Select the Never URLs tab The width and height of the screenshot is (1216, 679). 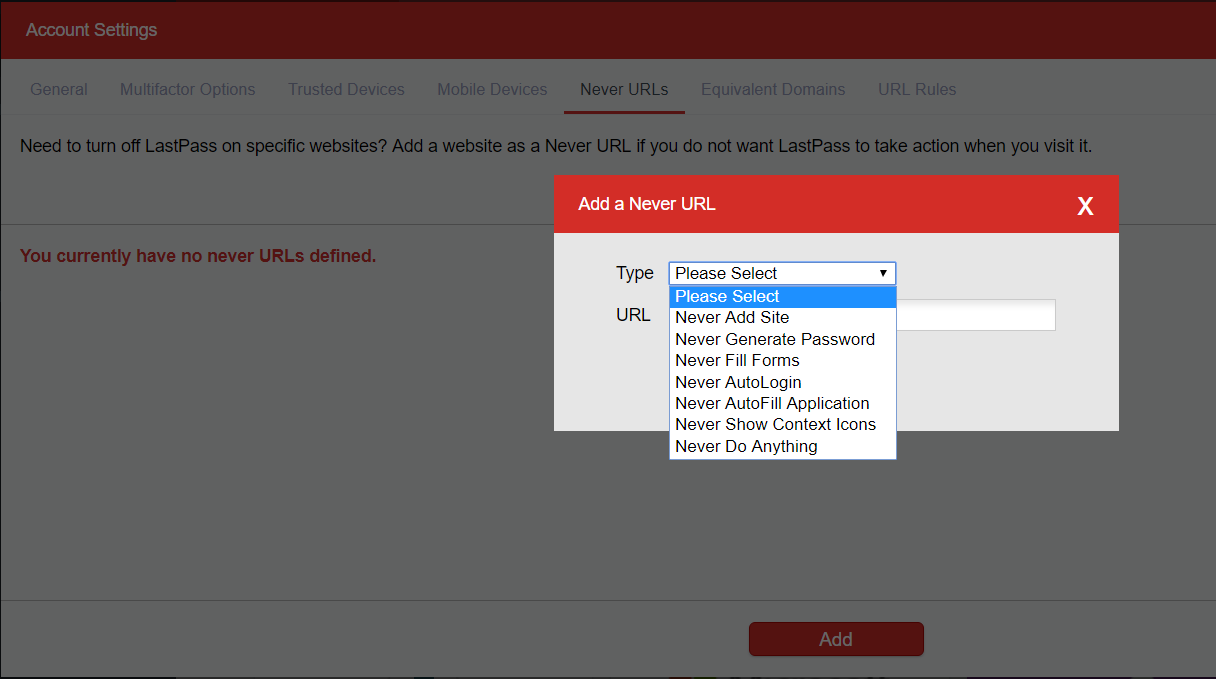click(624, 89)
